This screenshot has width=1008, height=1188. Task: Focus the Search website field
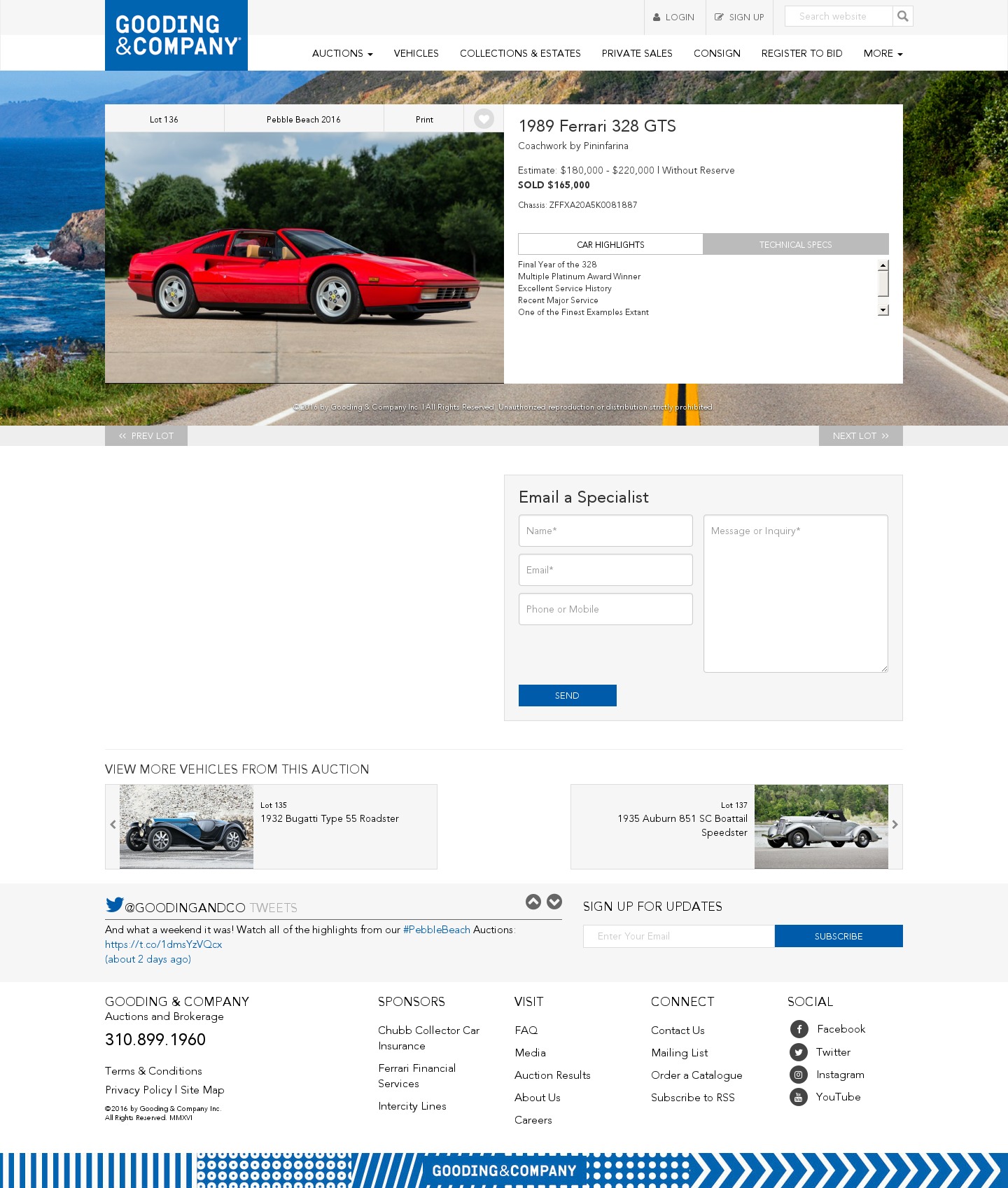[839, 16]
